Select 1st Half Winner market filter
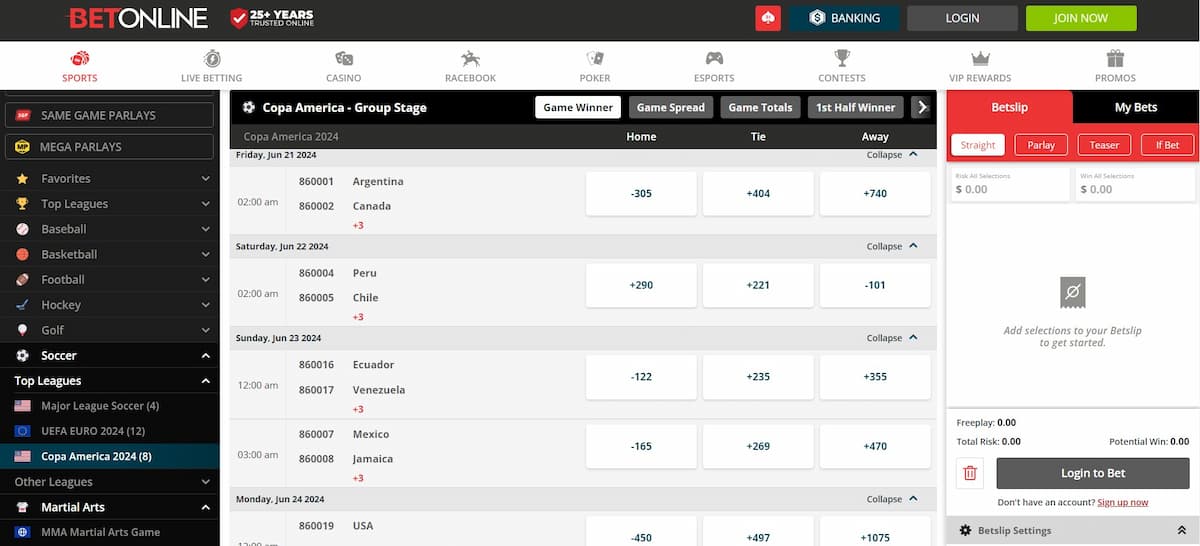 pos(856,107)
